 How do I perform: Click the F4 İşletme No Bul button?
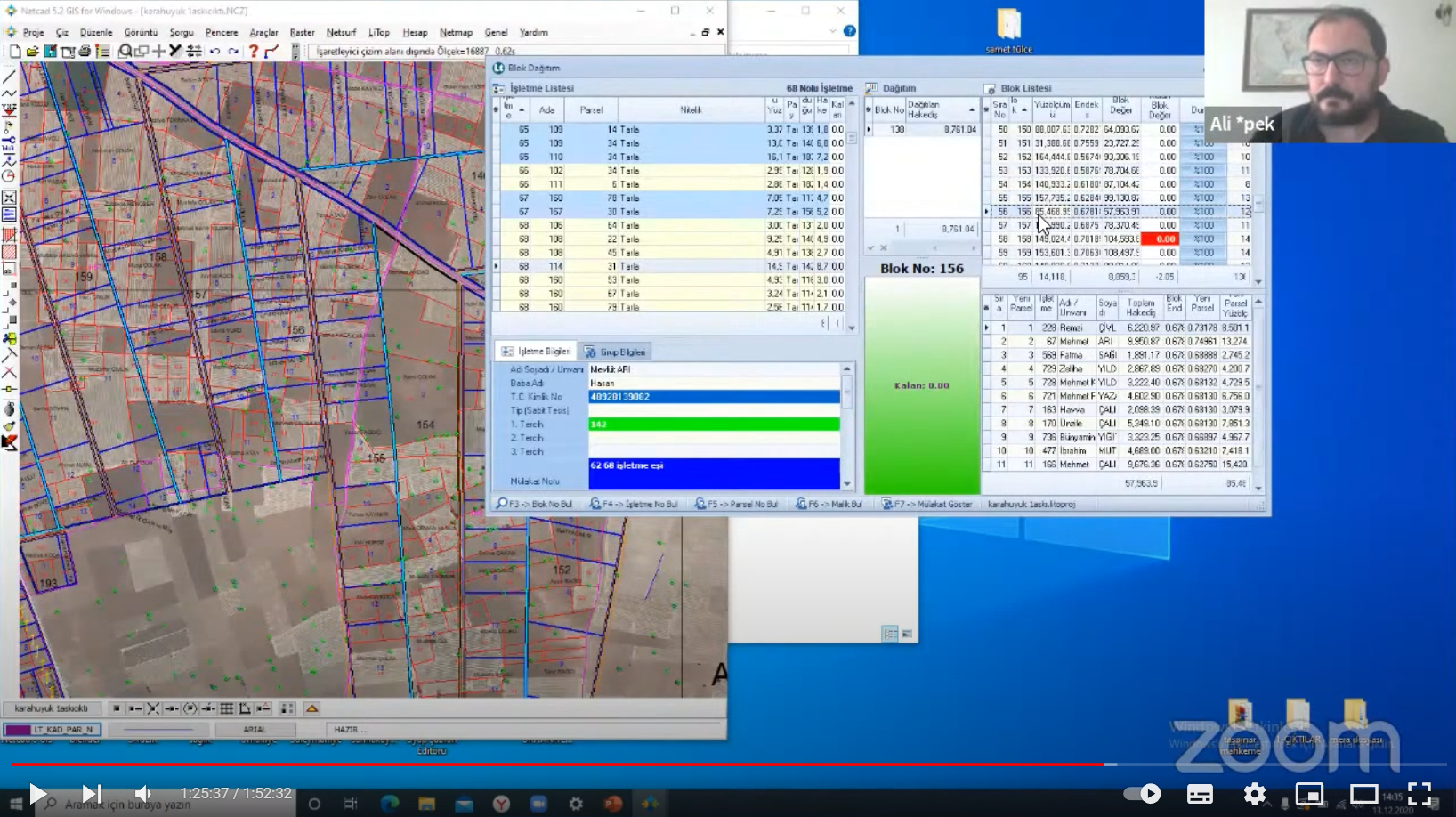coord(634,504)
